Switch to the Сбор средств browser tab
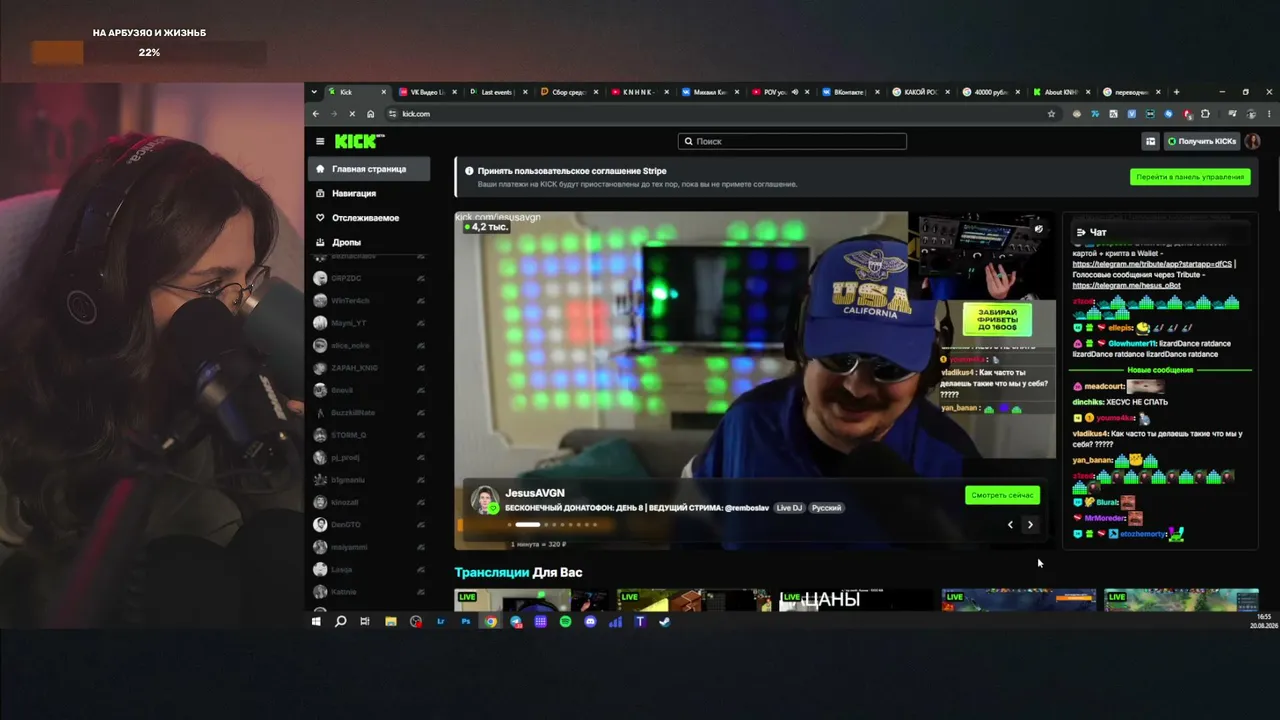The image size is (1280, 720). (x=570, y=92)
